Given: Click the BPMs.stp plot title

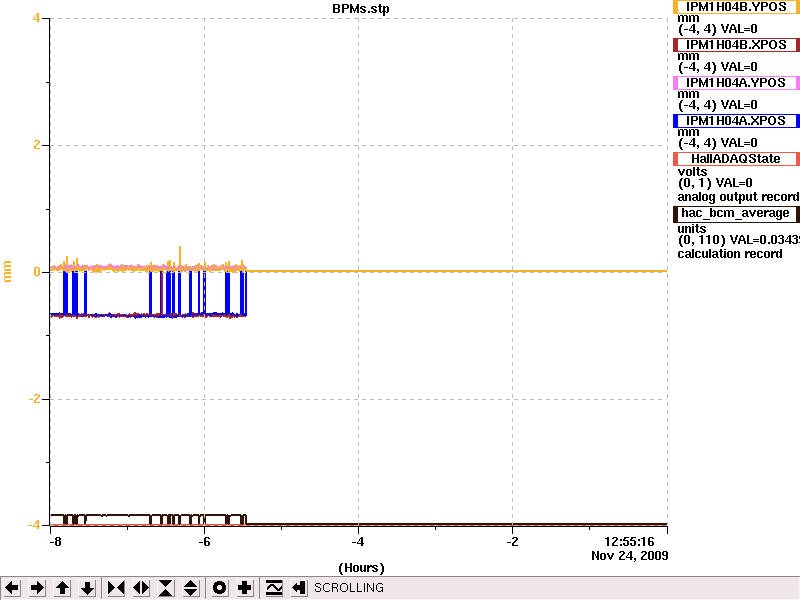Looking at the screenshot, I should point(361,9).
